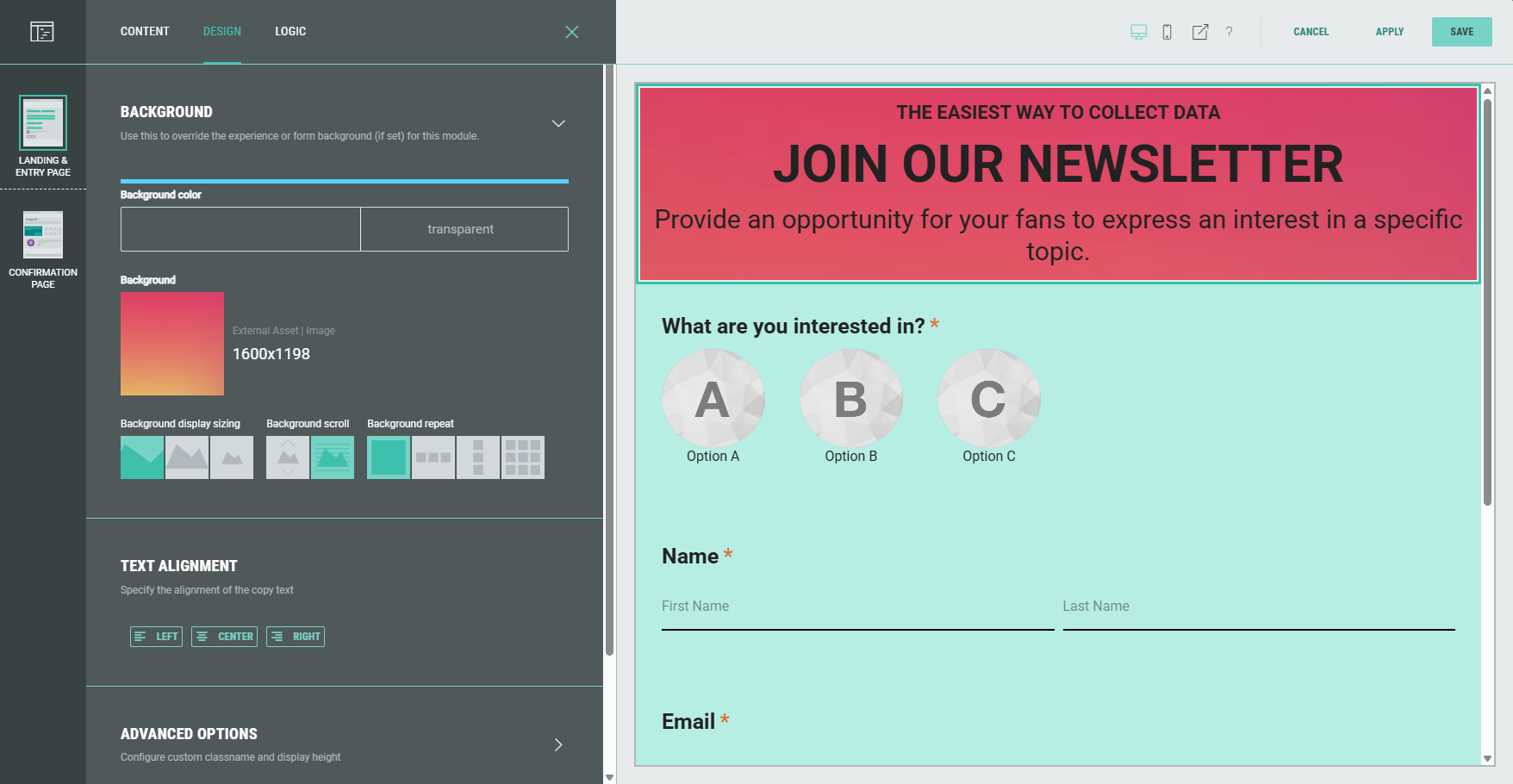Expand the Advanced Options section
The image size is (1513, 784).
coord(558,744)
